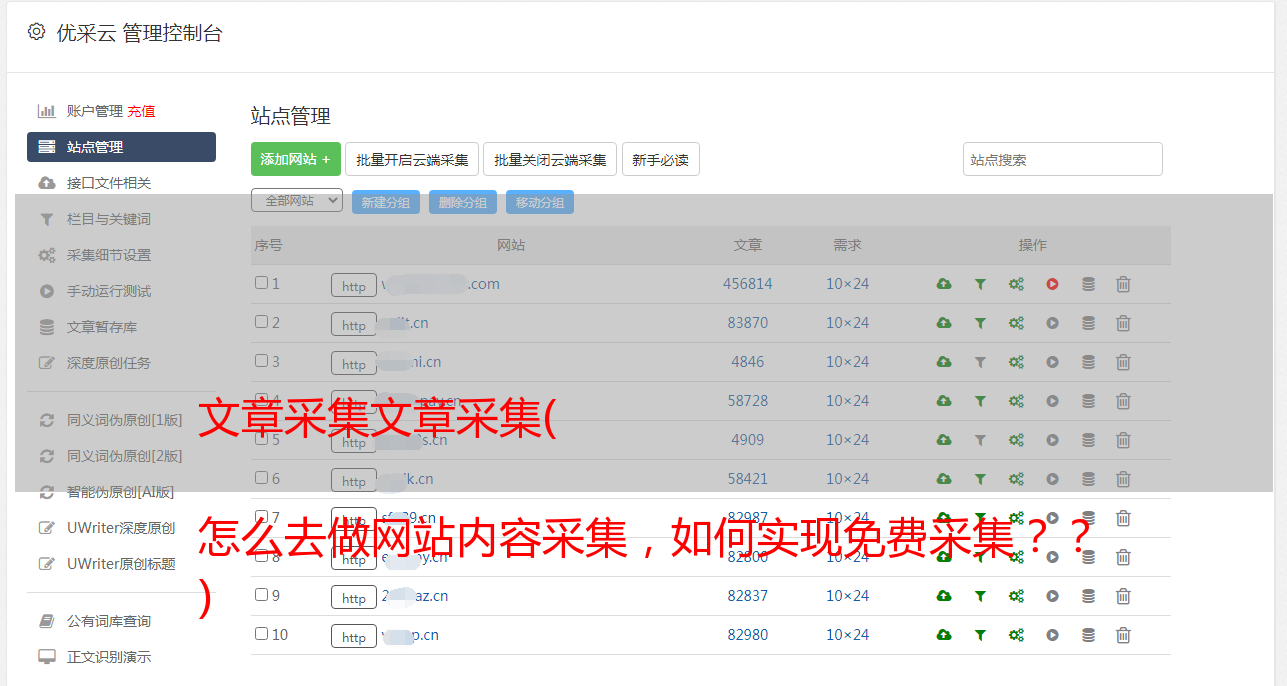1287x686 pixels.
Task: Open article storage icon for row 3
Action: pyautogui.click(x=1088, y=362)
